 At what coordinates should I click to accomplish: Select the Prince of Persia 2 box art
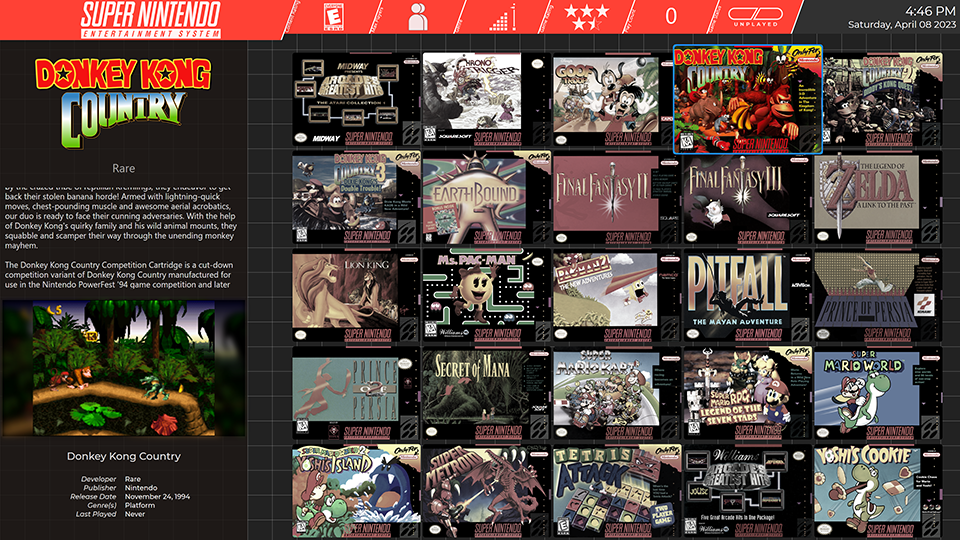[x=356, y=393]
